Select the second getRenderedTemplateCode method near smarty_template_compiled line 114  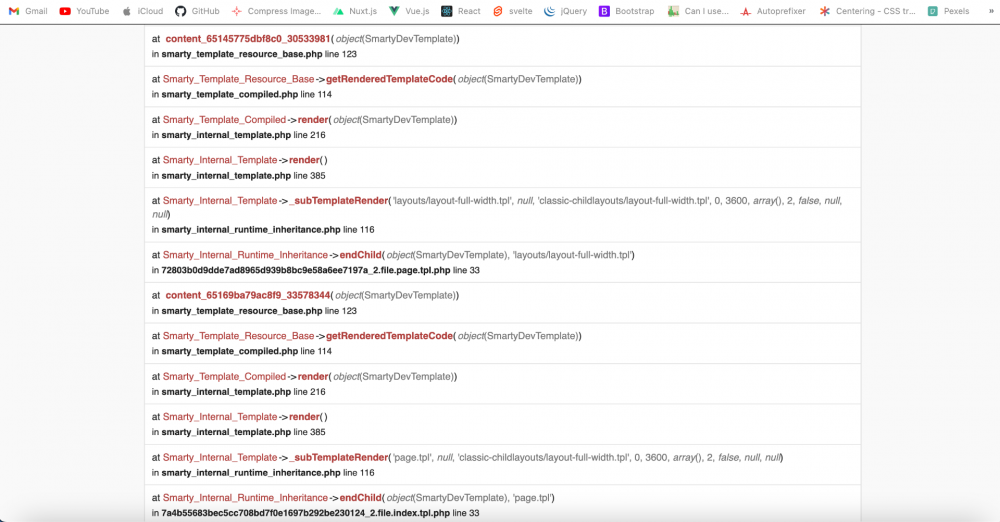(389, 336)
